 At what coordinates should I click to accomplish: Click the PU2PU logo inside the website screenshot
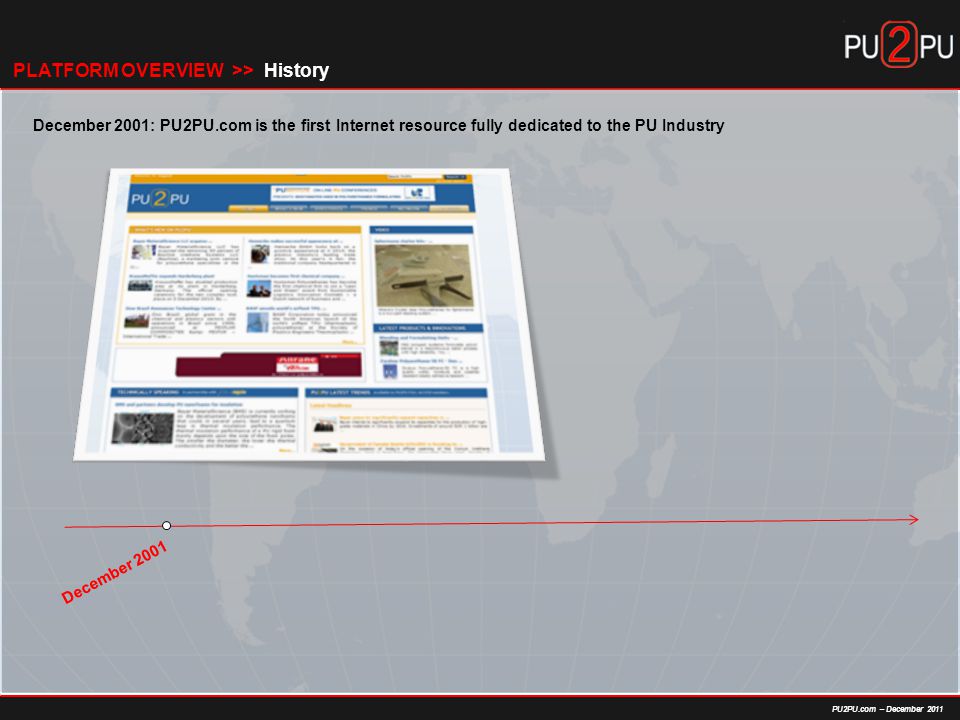160,198
